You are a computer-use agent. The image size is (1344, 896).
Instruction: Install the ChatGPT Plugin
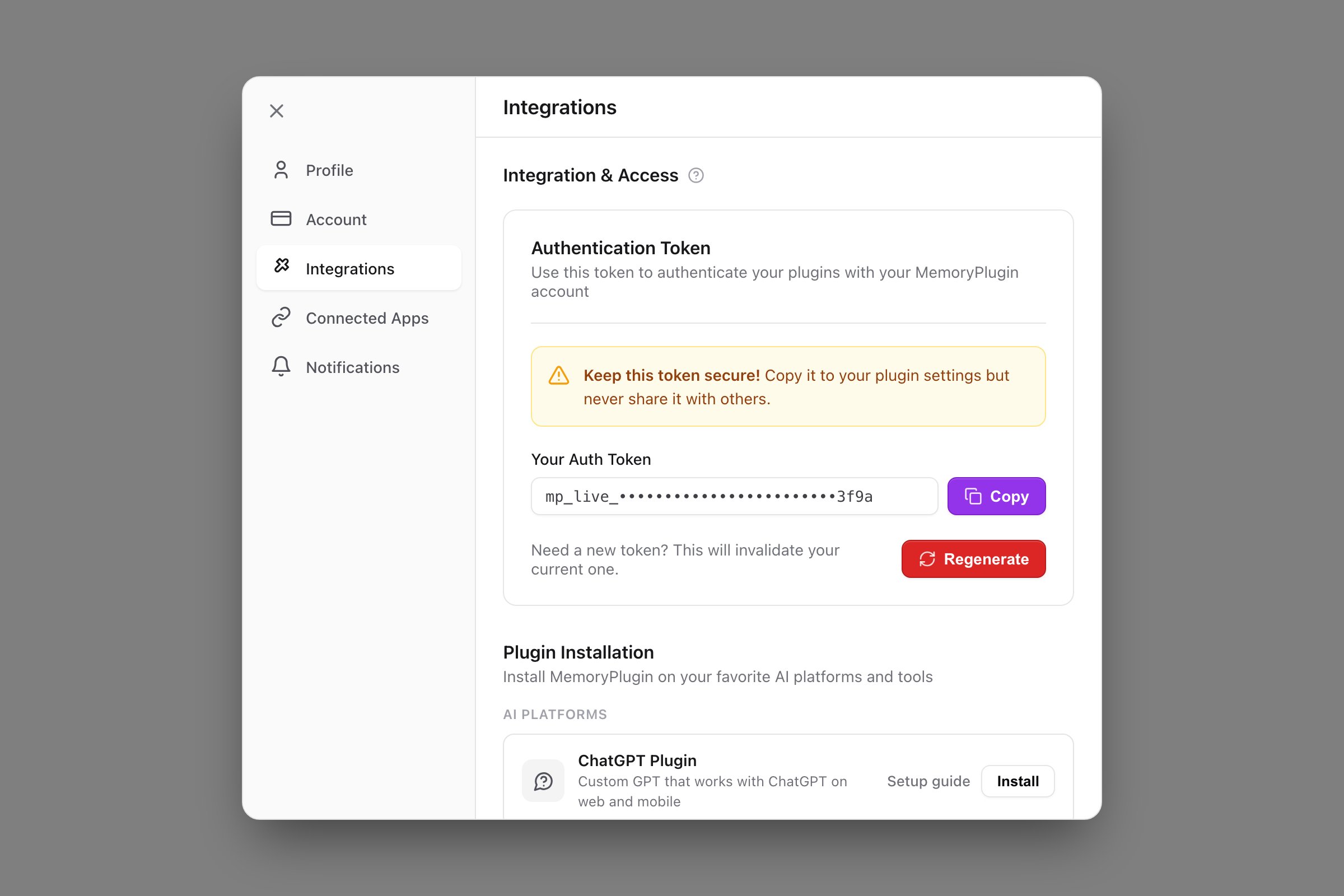click(x=1017, y=781)
